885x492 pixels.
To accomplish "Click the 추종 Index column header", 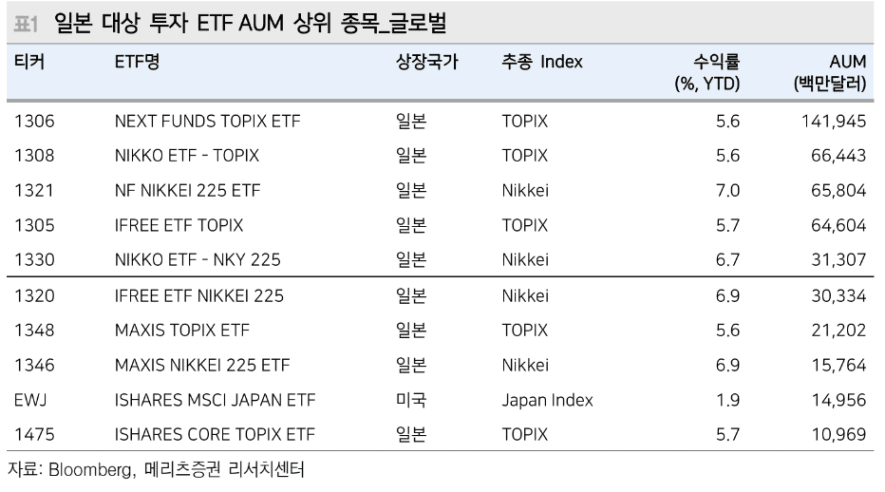I will (542, 63).
